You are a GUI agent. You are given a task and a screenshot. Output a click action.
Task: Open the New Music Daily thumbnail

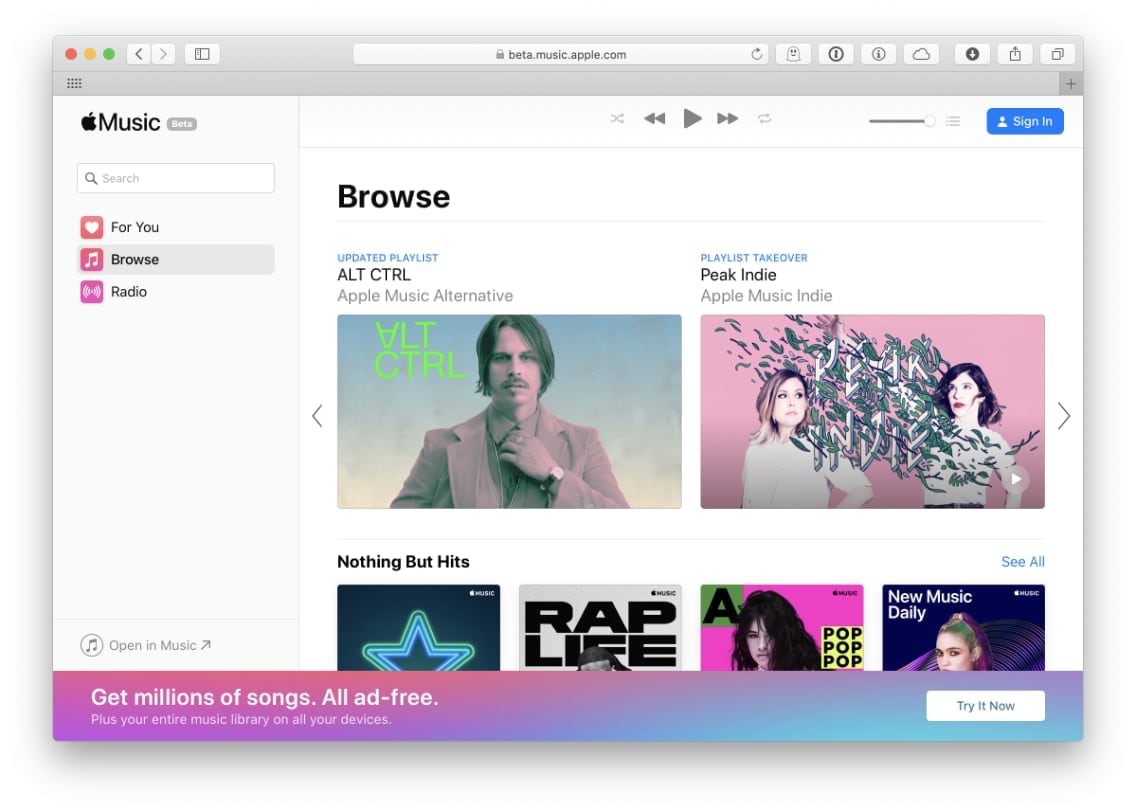click(964, 628)
